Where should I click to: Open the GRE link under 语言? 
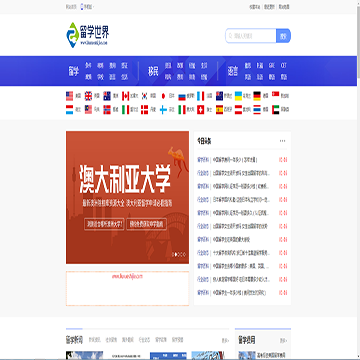pos(272,65)
